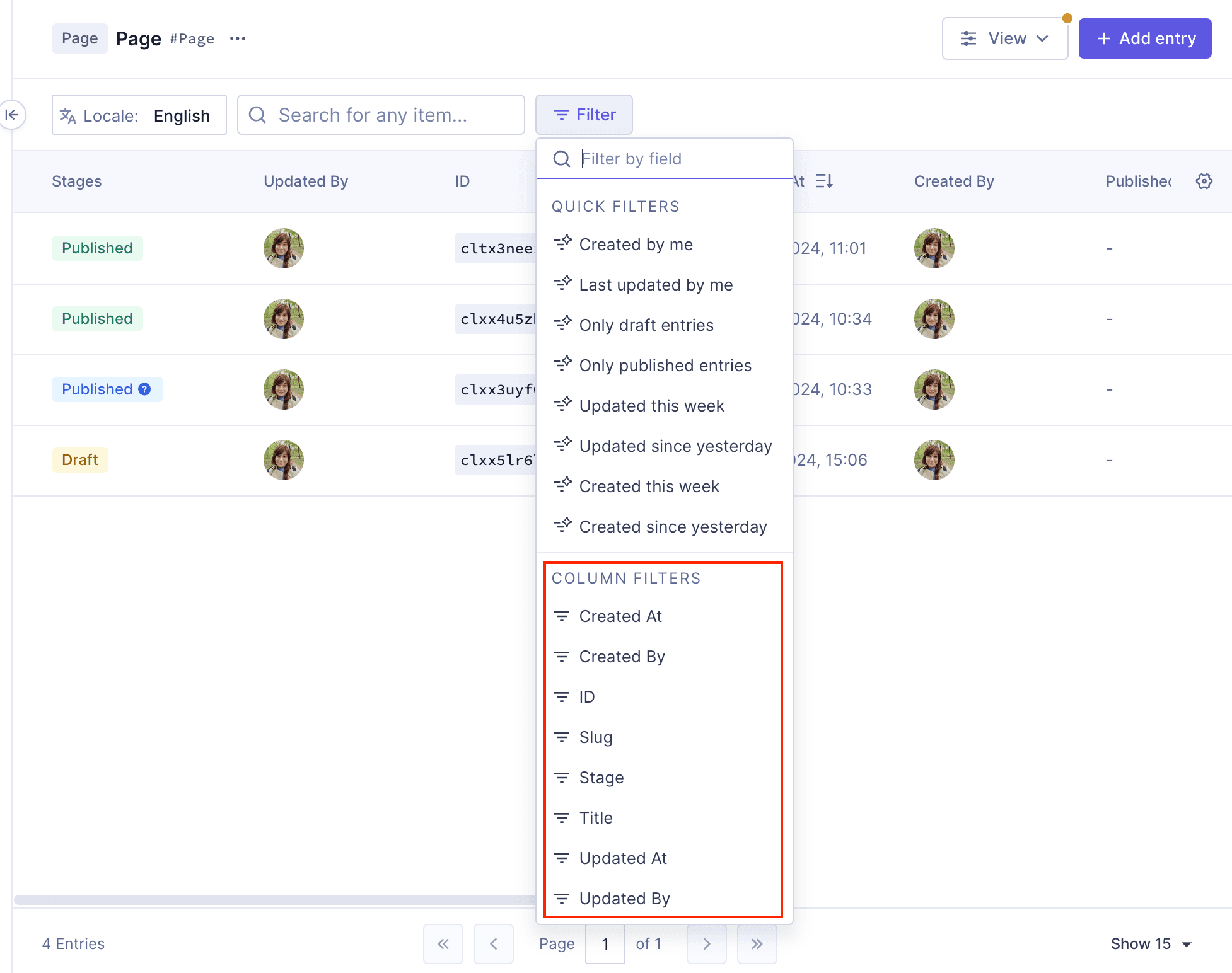Collapse the sidebar using the left arrow icon
The image size is (1232, 973).
tap(11, 115)
